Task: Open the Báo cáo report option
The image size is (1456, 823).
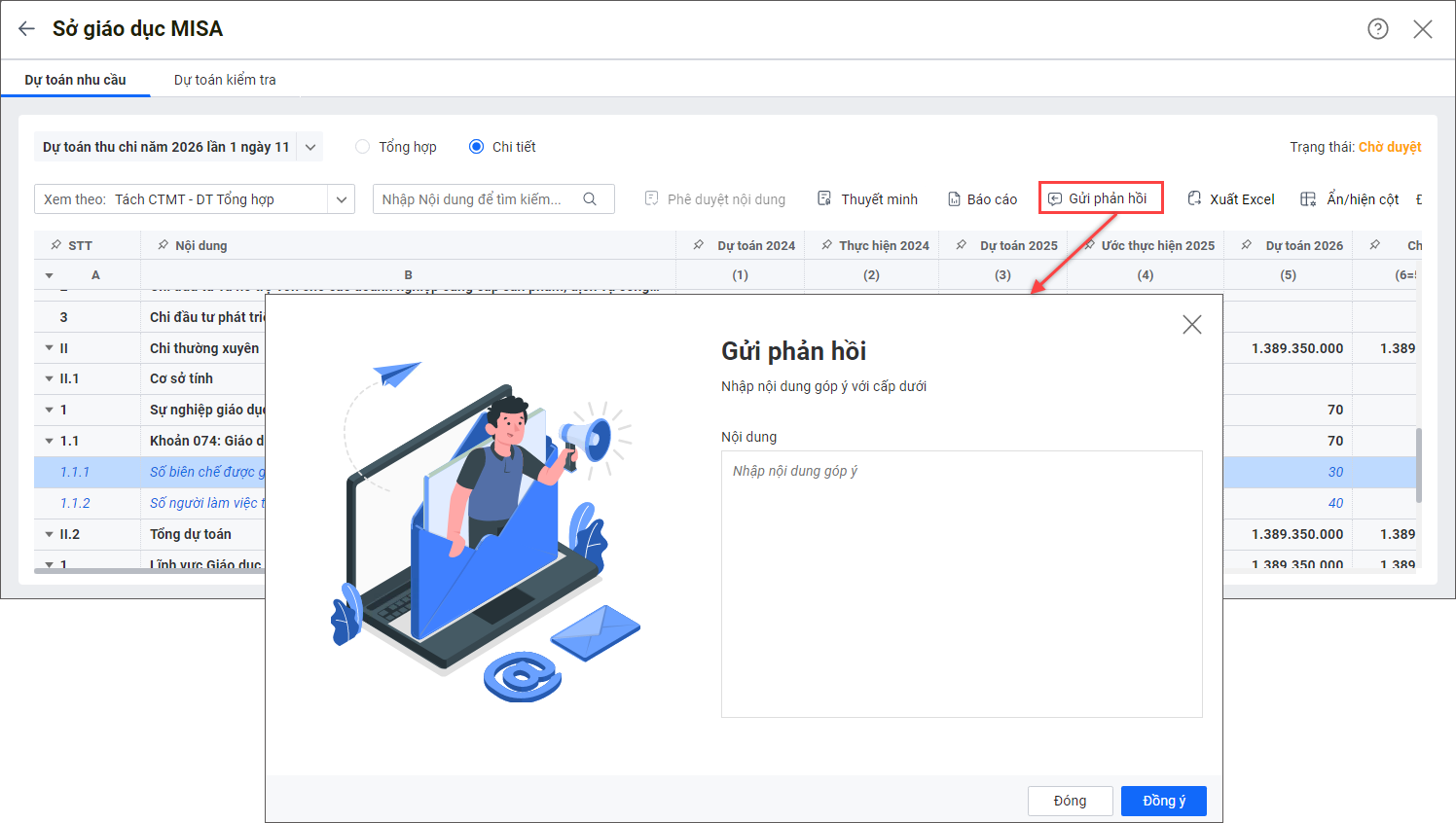Action: point(982,198)
